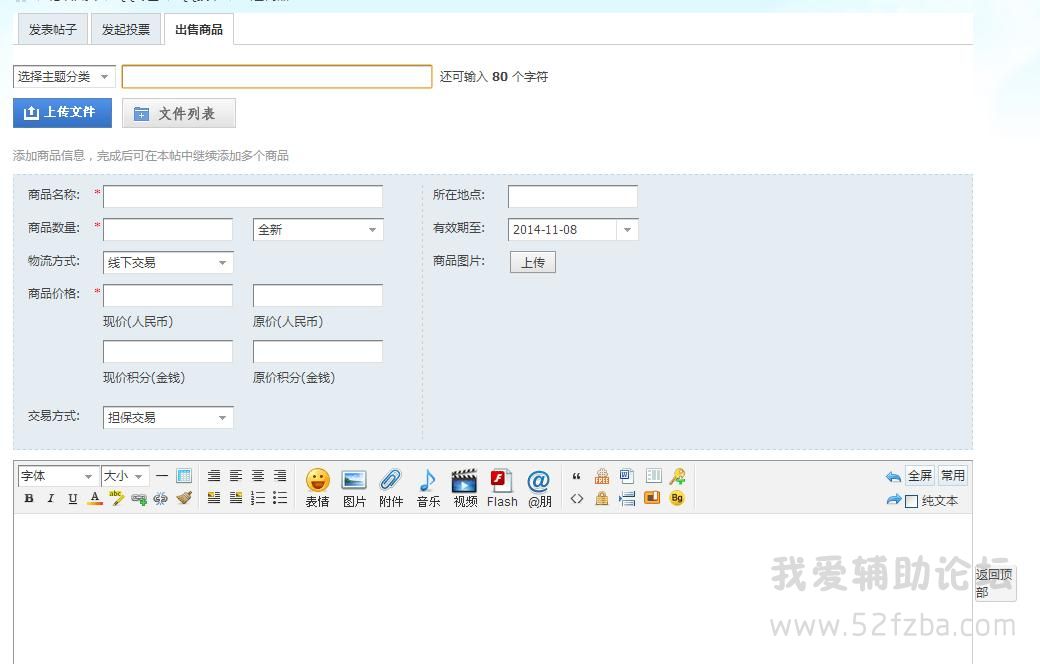Insert a numbered list
Image resolution: width=1040 pixels, height=664 pixels.
pyautogui.click(x=258, y=498)
